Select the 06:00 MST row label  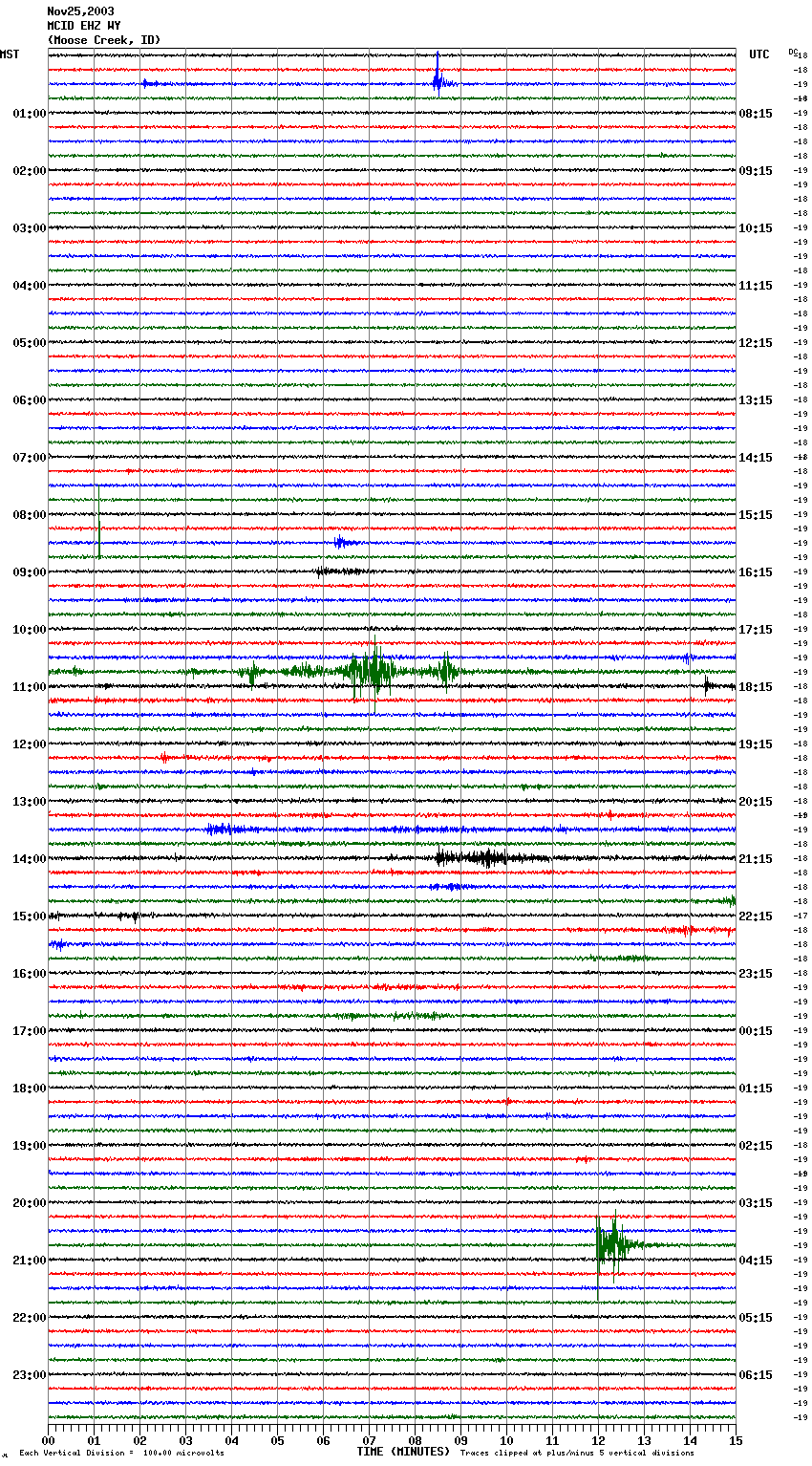(30, 400)
